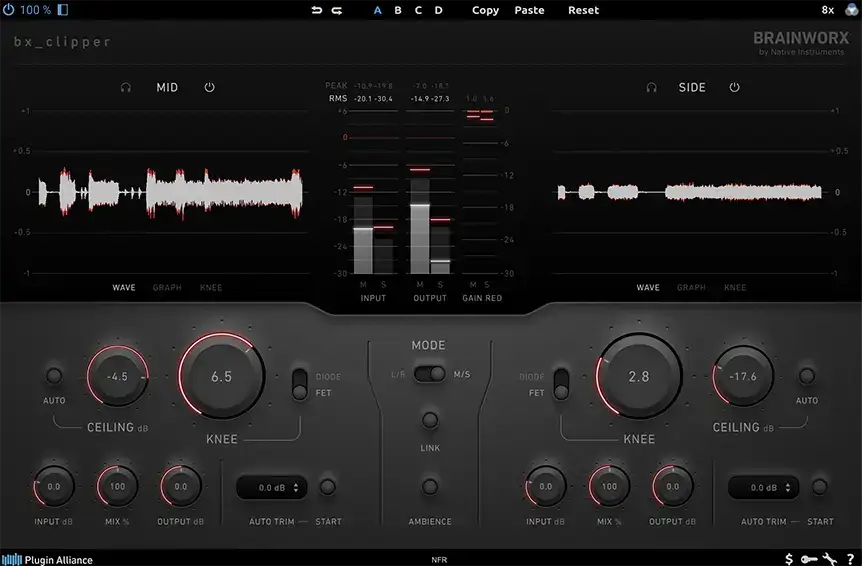
Task: Switch SIDE display to KNEE view
Action: coord(735,288)
